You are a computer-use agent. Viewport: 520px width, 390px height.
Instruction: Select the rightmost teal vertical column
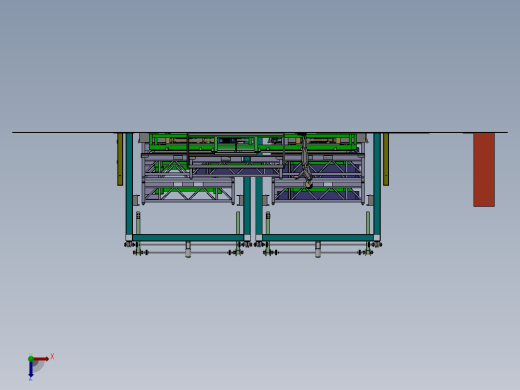(x=377, y=184)
